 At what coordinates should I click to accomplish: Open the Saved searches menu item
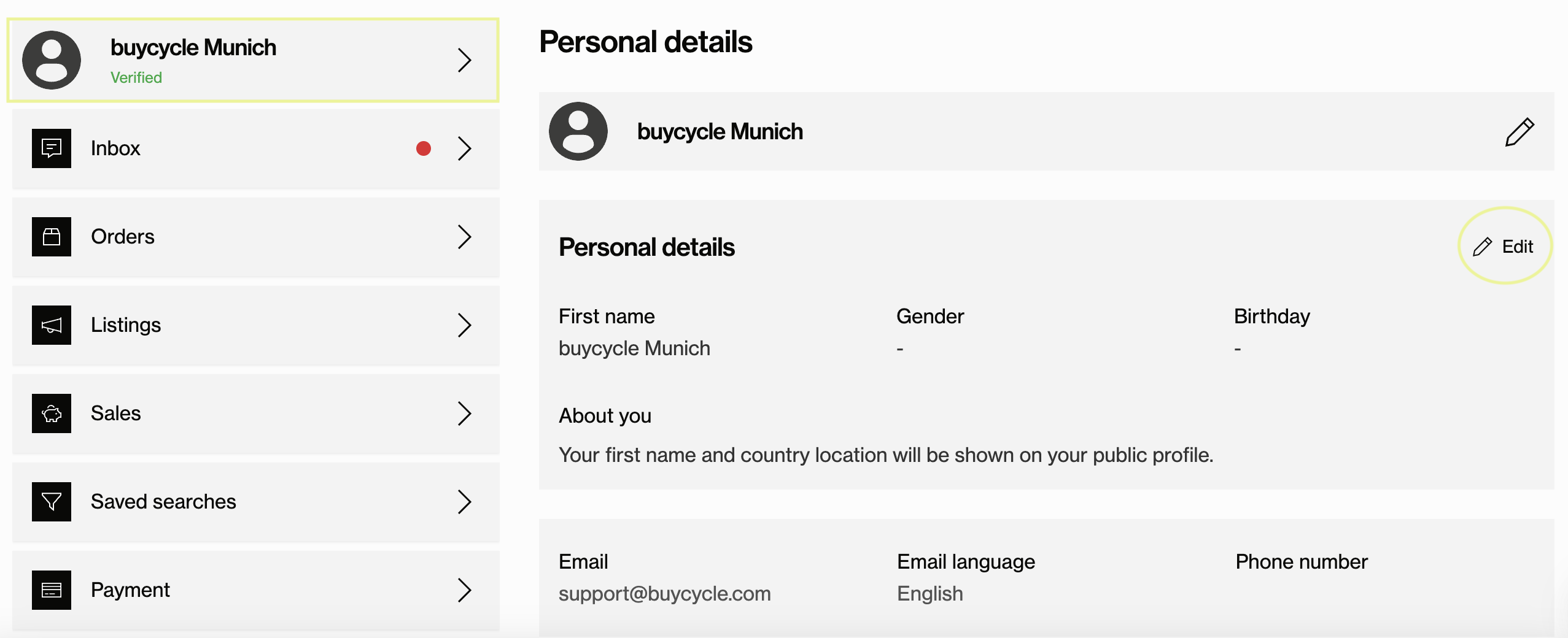tap(256, 502)
